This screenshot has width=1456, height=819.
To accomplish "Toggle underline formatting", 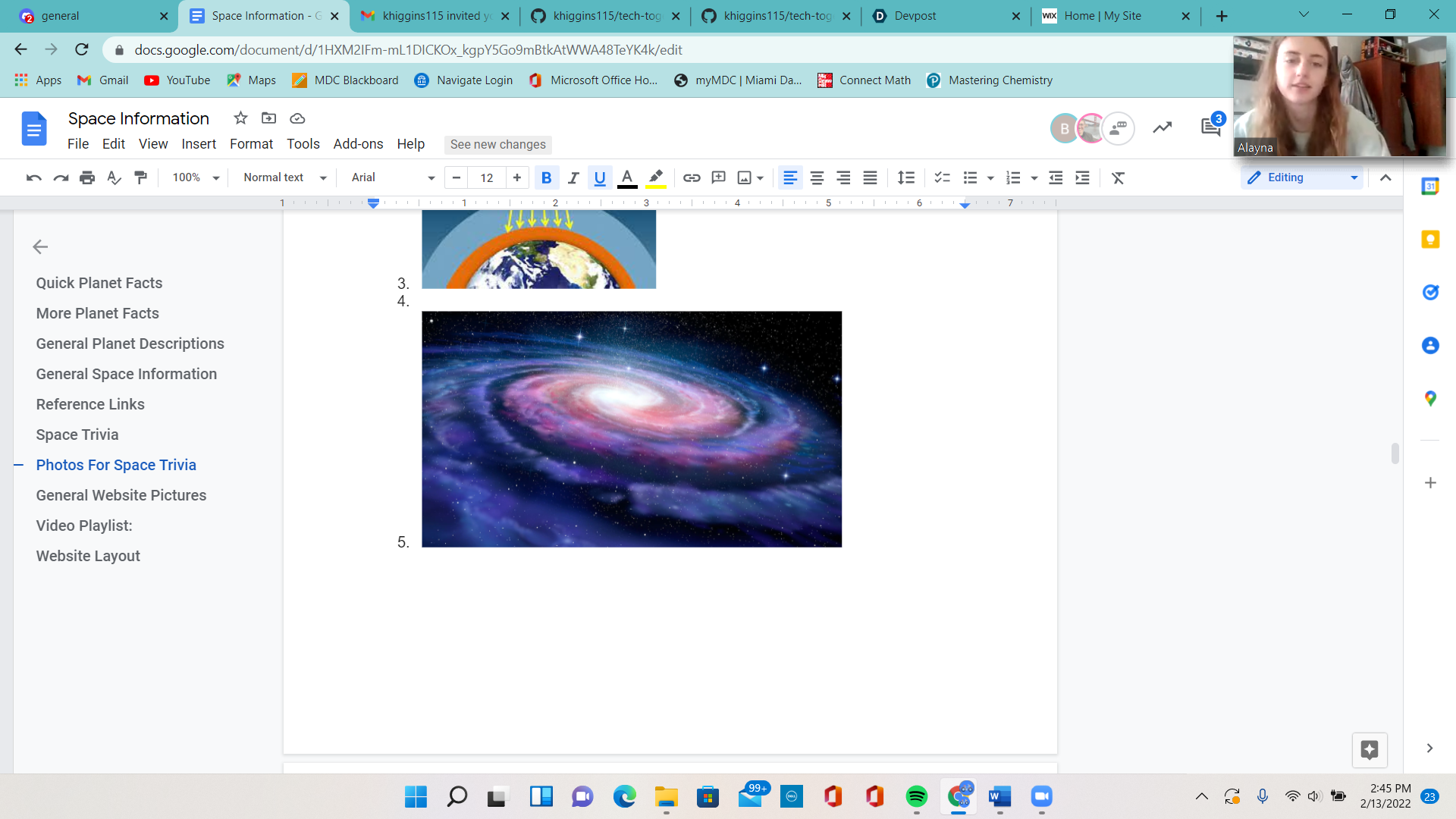I will [600, 177].
